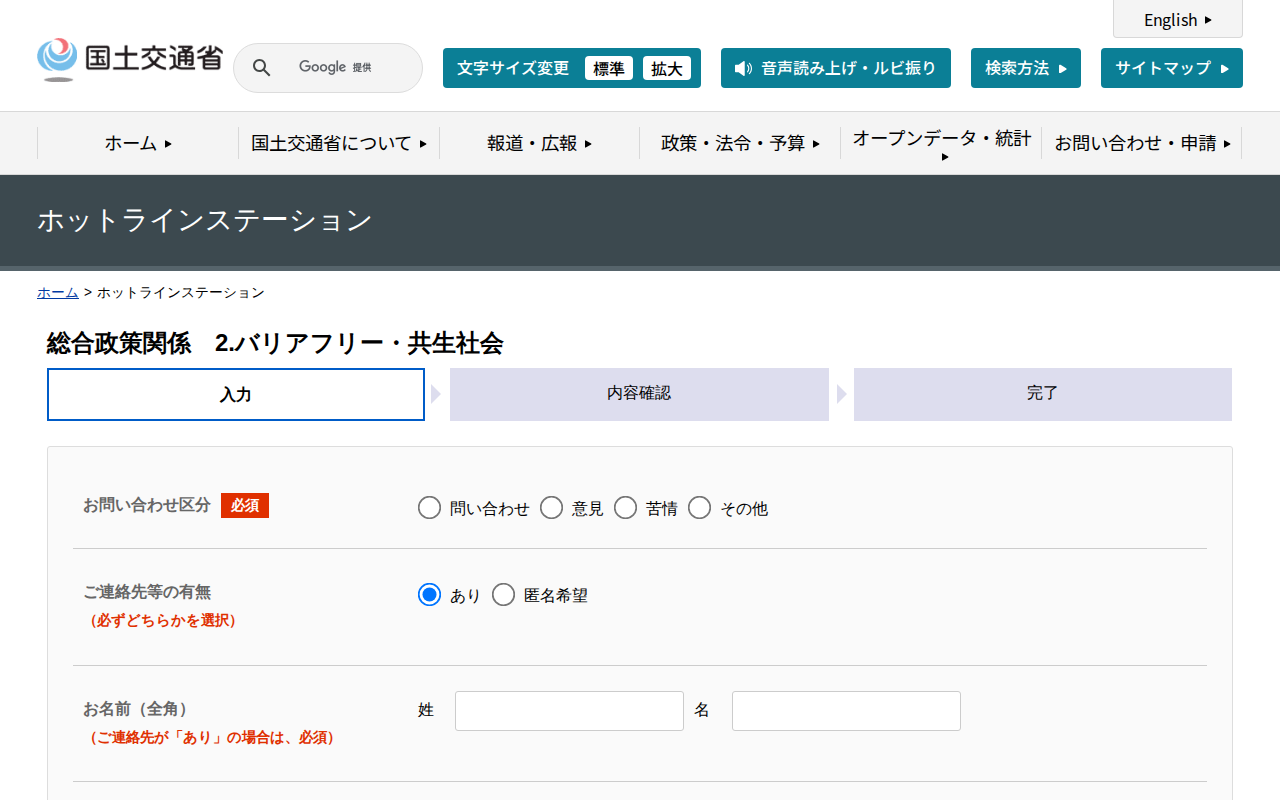Open the オープンデータ・統計 menu

[x=941, y=143]
